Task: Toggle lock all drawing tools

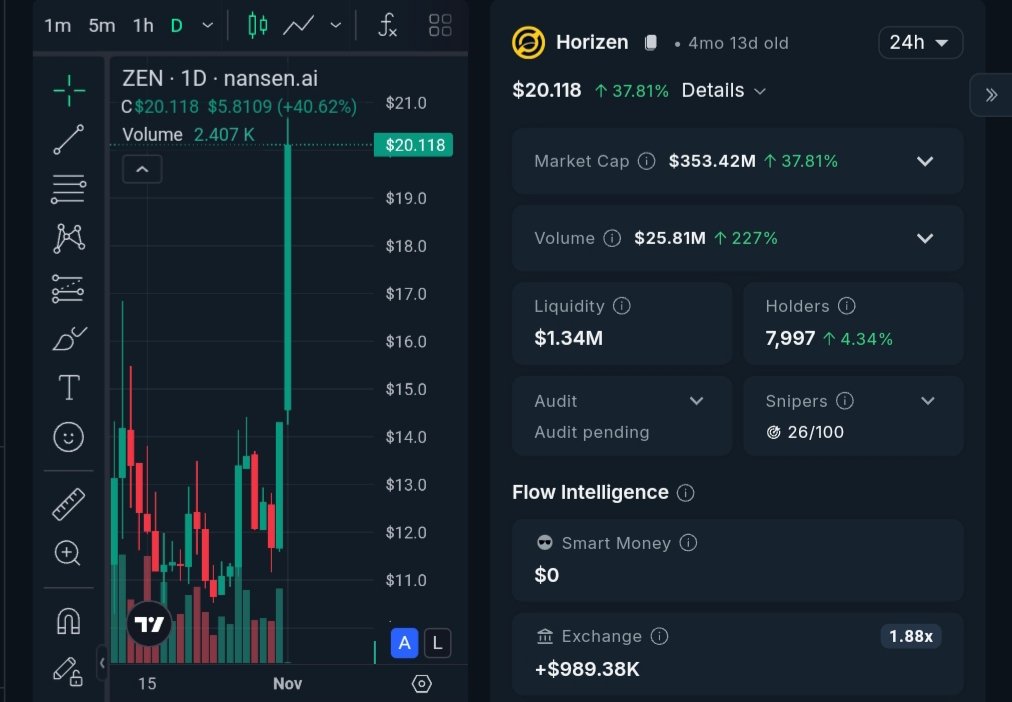Action: pyautogui.click(x=68, y=671)
